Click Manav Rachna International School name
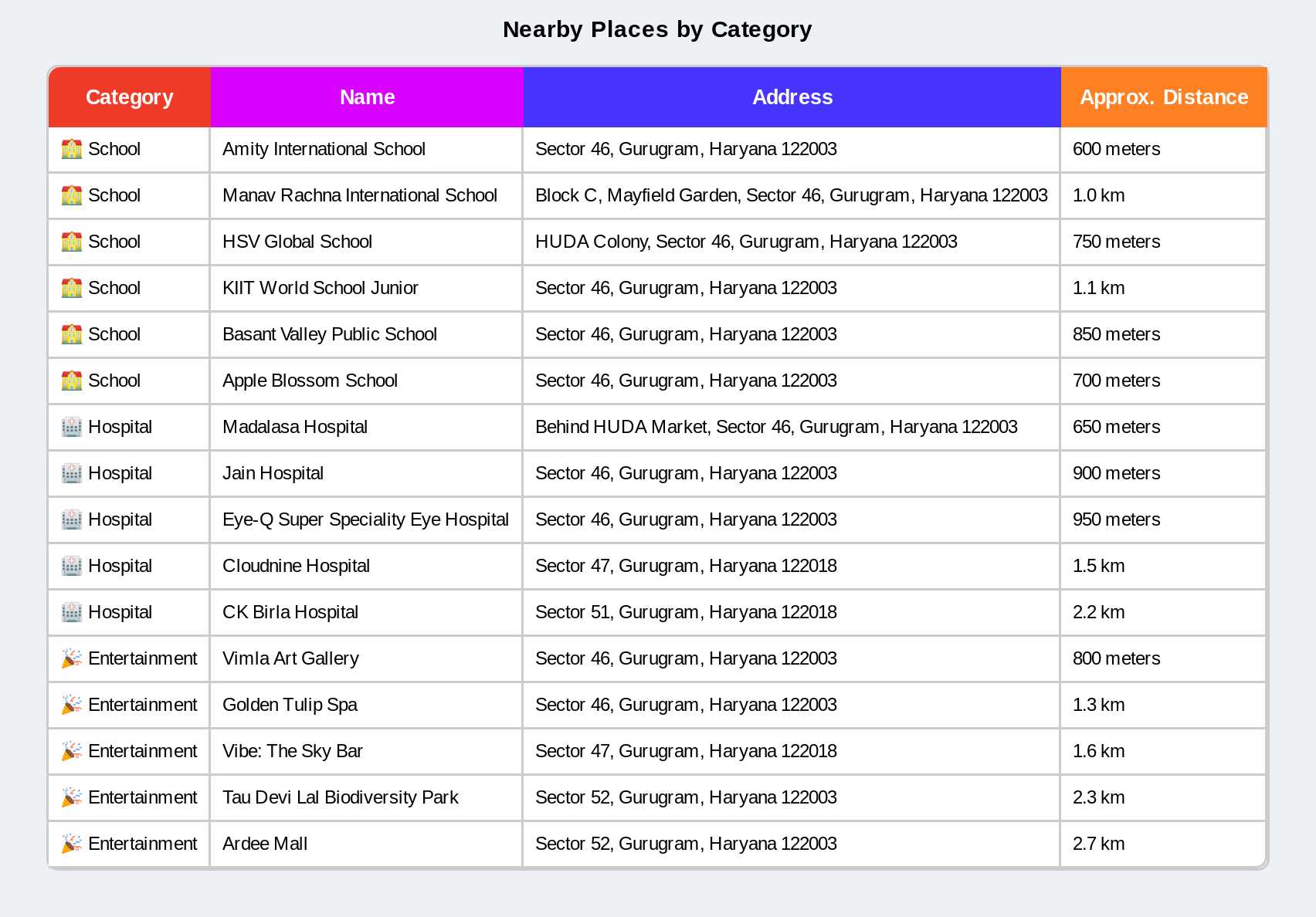Screen dimensions: 1316x917 (x=360, y=195)
